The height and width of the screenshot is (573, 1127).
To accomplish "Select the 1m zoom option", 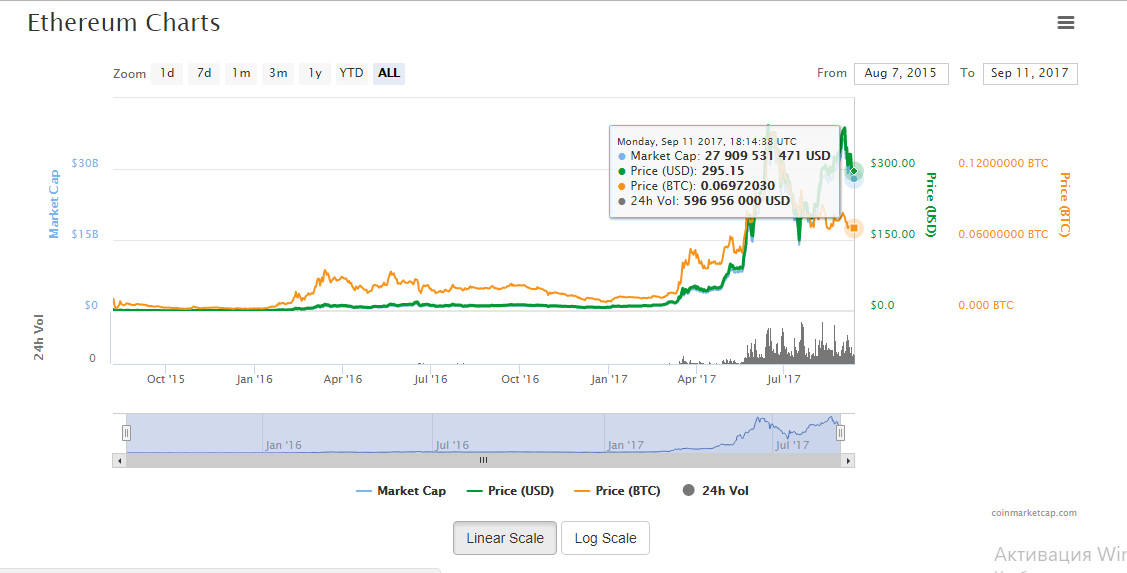I will point(241,73).
